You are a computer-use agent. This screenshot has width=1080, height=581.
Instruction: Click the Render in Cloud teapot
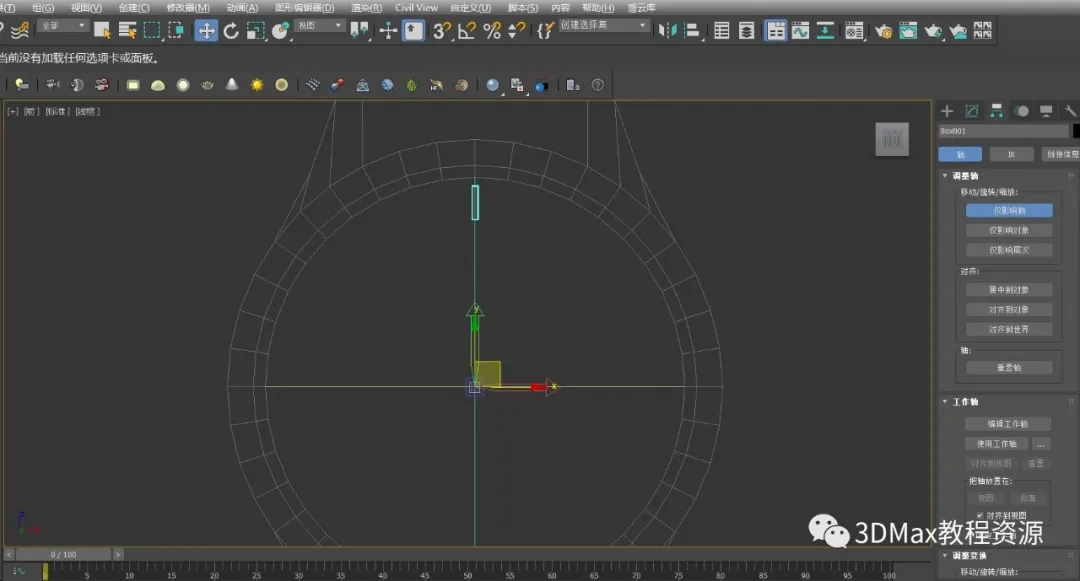(x=958, y=30)
